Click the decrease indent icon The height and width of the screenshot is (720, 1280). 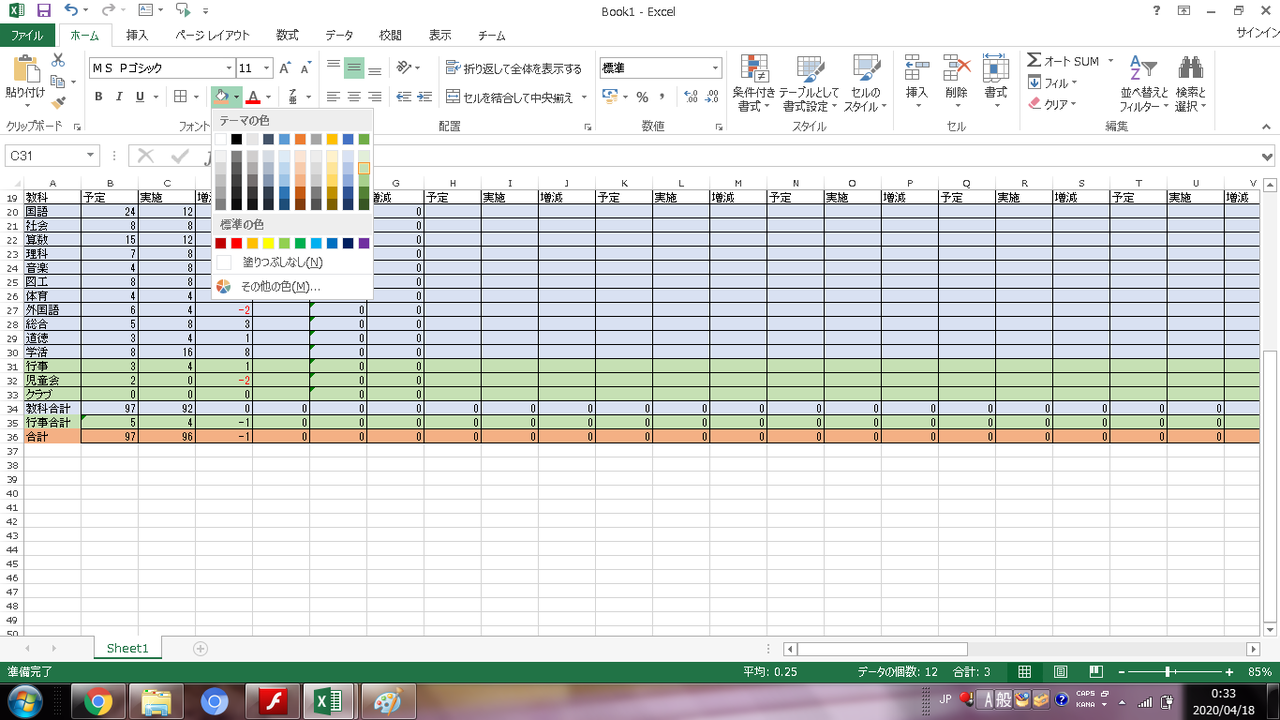(x=404, y=97)
